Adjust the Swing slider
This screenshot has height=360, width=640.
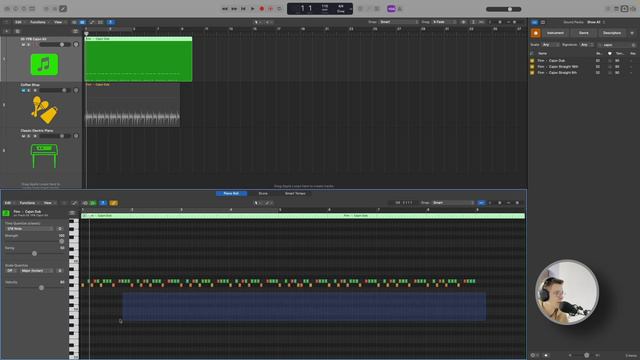coord(34,253)
